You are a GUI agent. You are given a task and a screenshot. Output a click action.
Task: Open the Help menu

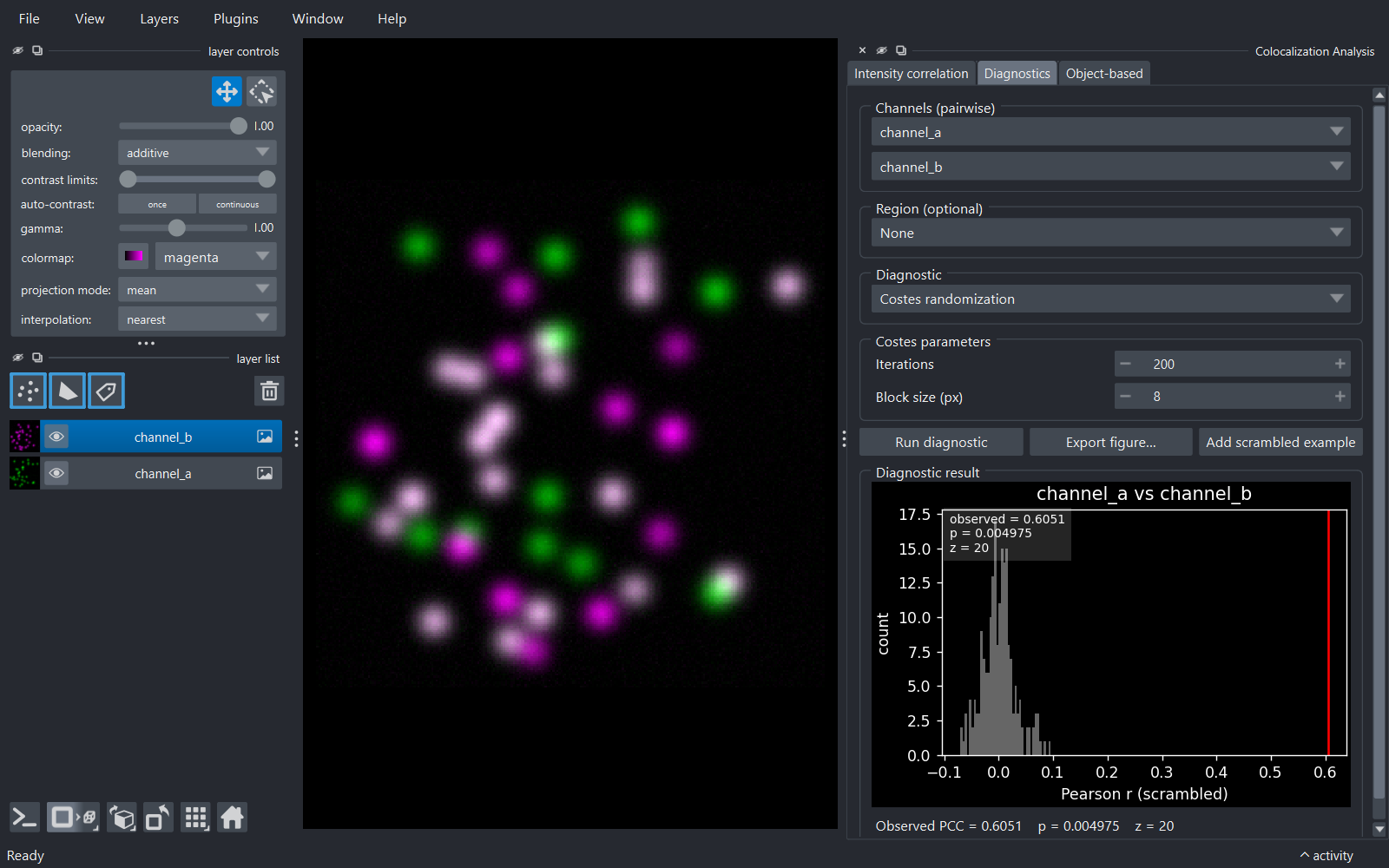click(392, 18)
